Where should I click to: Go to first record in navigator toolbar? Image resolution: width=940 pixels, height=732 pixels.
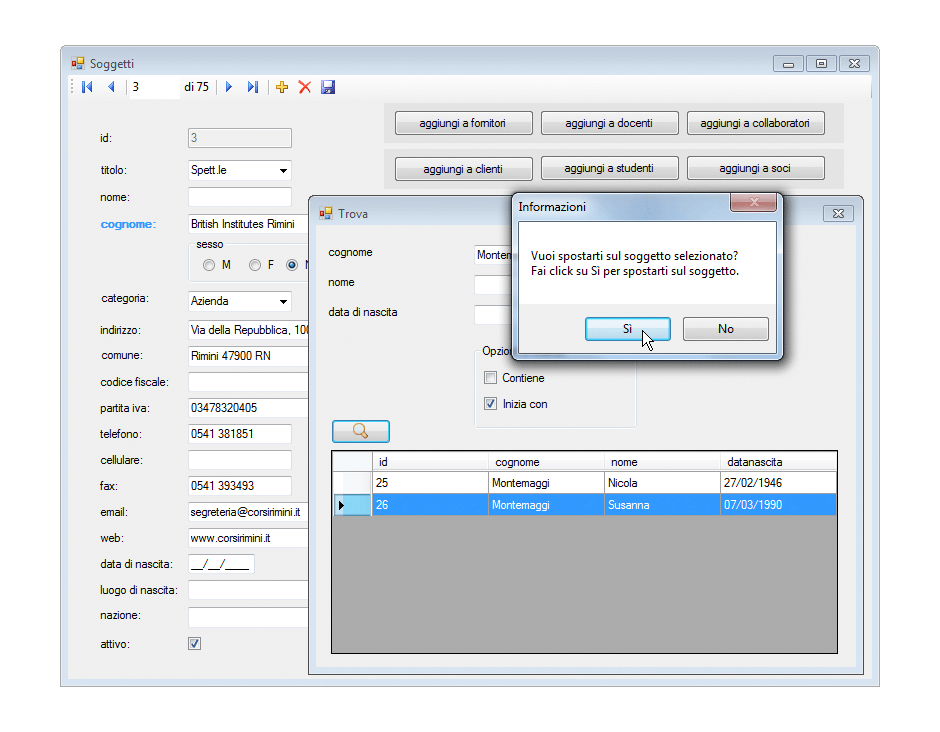click(88, 87)
